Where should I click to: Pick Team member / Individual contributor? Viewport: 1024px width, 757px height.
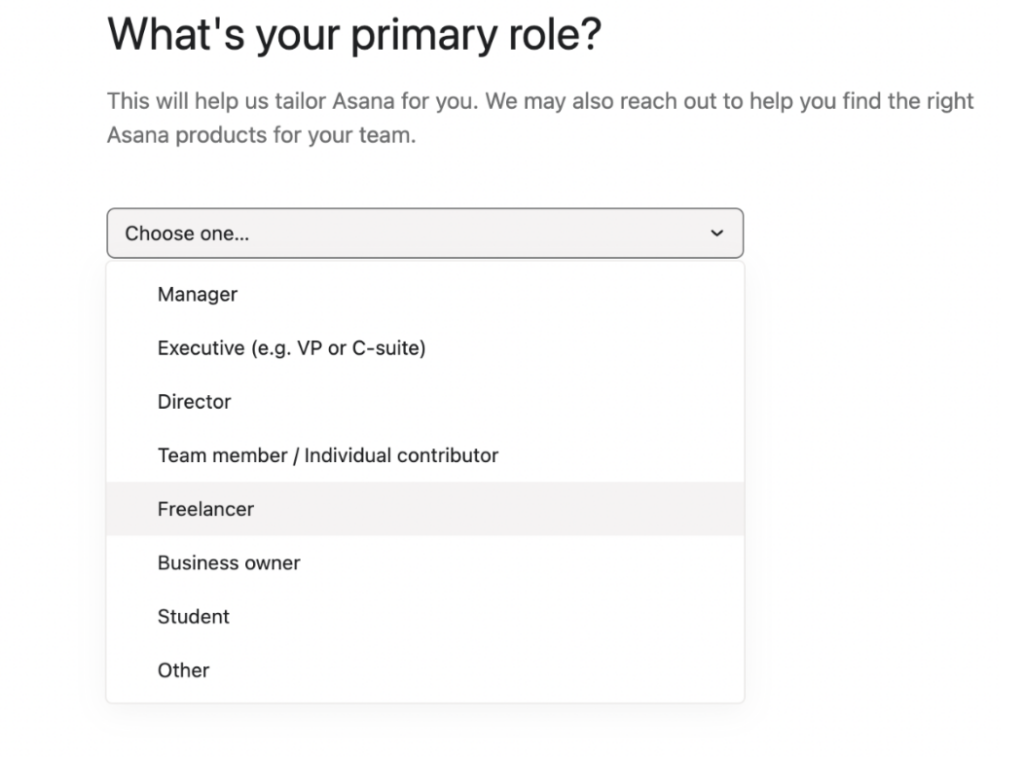[x=328, y=455]
